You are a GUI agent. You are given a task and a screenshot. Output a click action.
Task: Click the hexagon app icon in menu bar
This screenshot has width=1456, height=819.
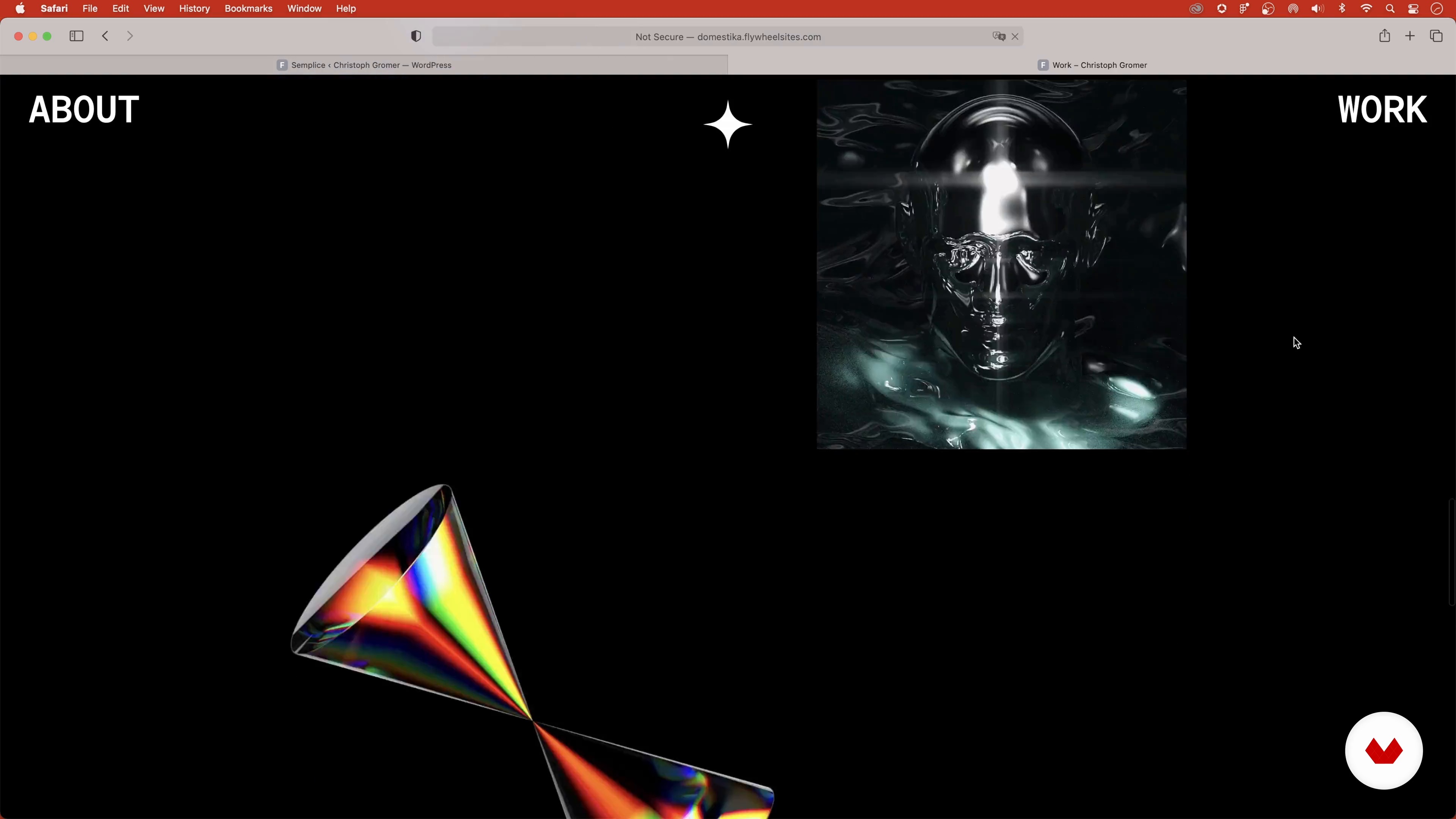(1221, 8)
